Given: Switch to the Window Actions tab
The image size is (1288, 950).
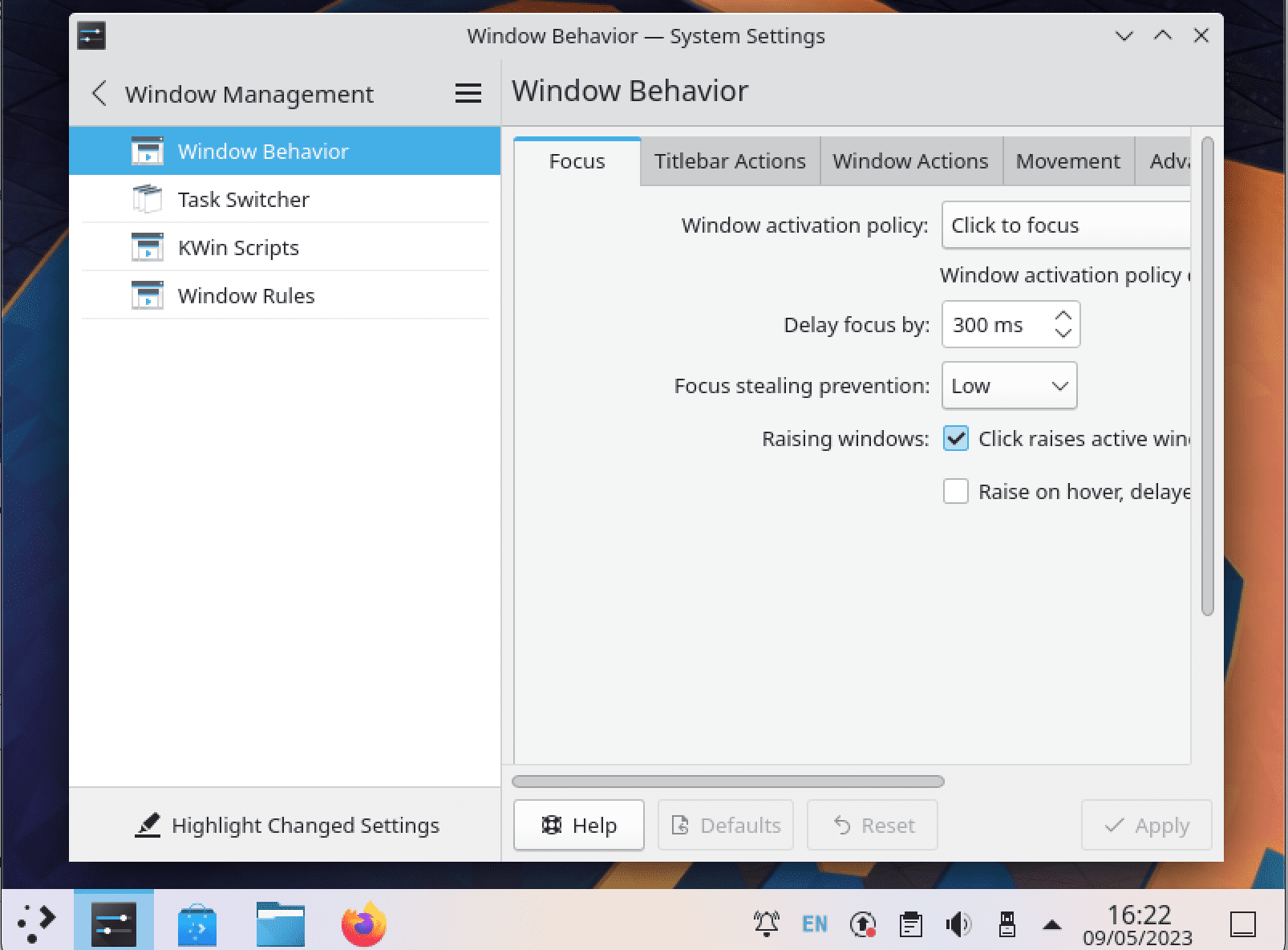Looking at the screenshot, I should [x=910, y=161].
